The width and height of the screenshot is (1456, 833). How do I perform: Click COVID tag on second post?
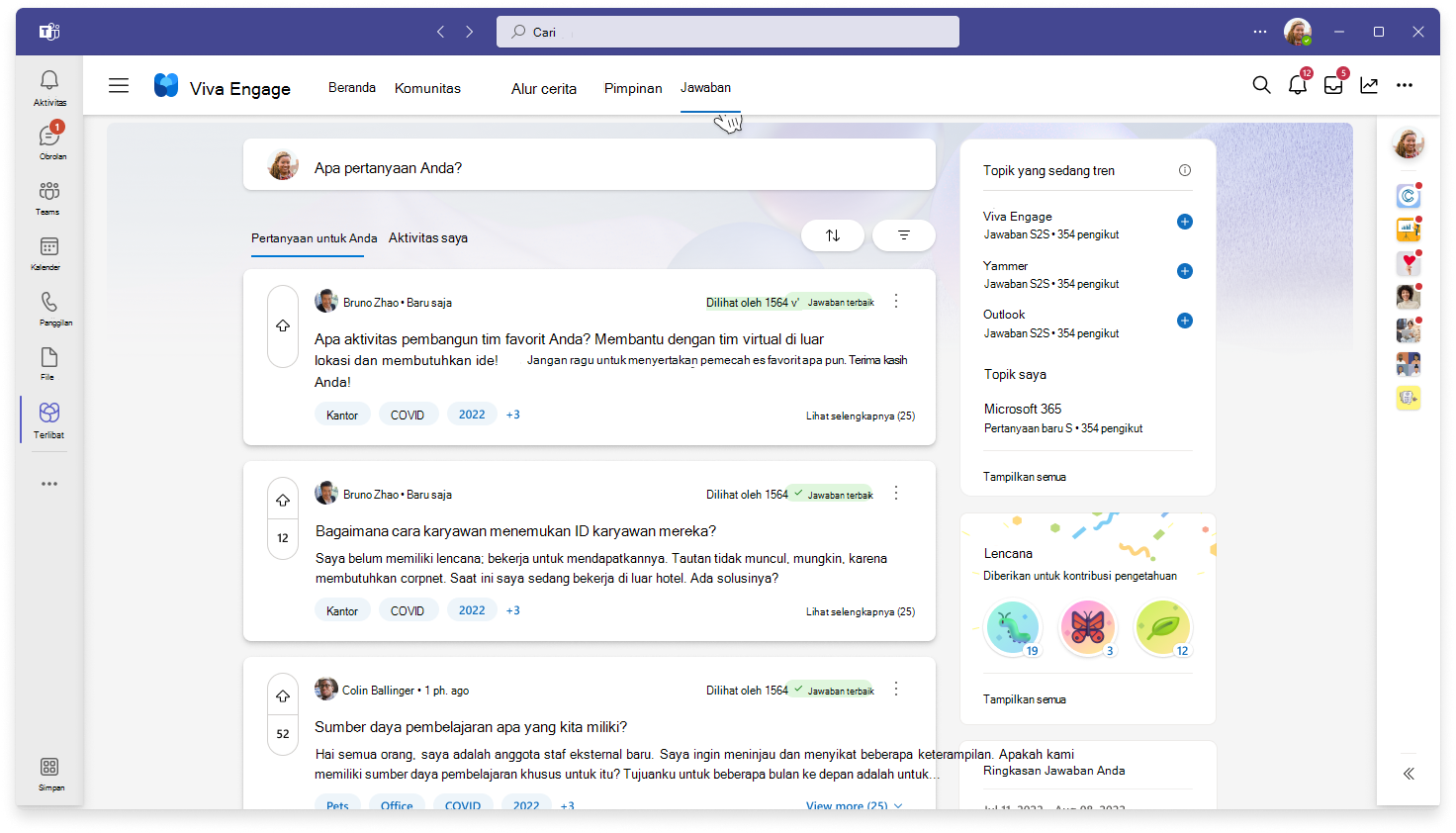coord(408,610)
